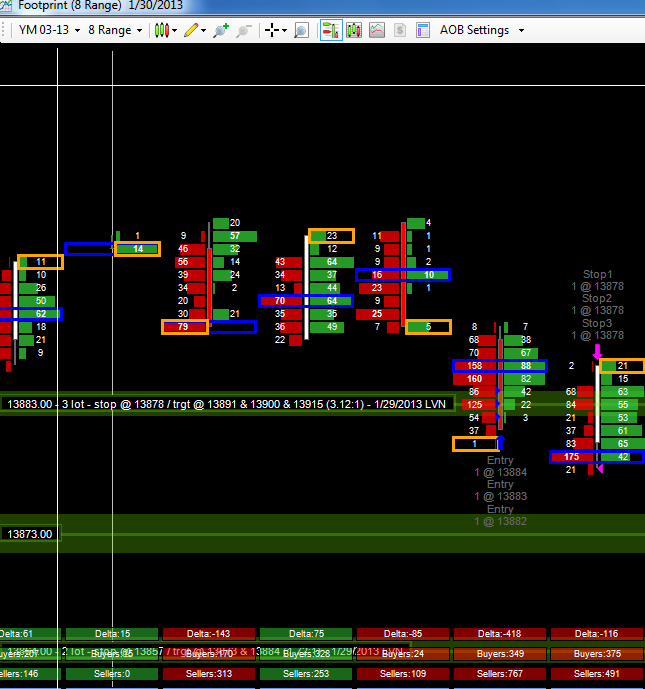Click the Delta:-418 bar label

(500, 634)
